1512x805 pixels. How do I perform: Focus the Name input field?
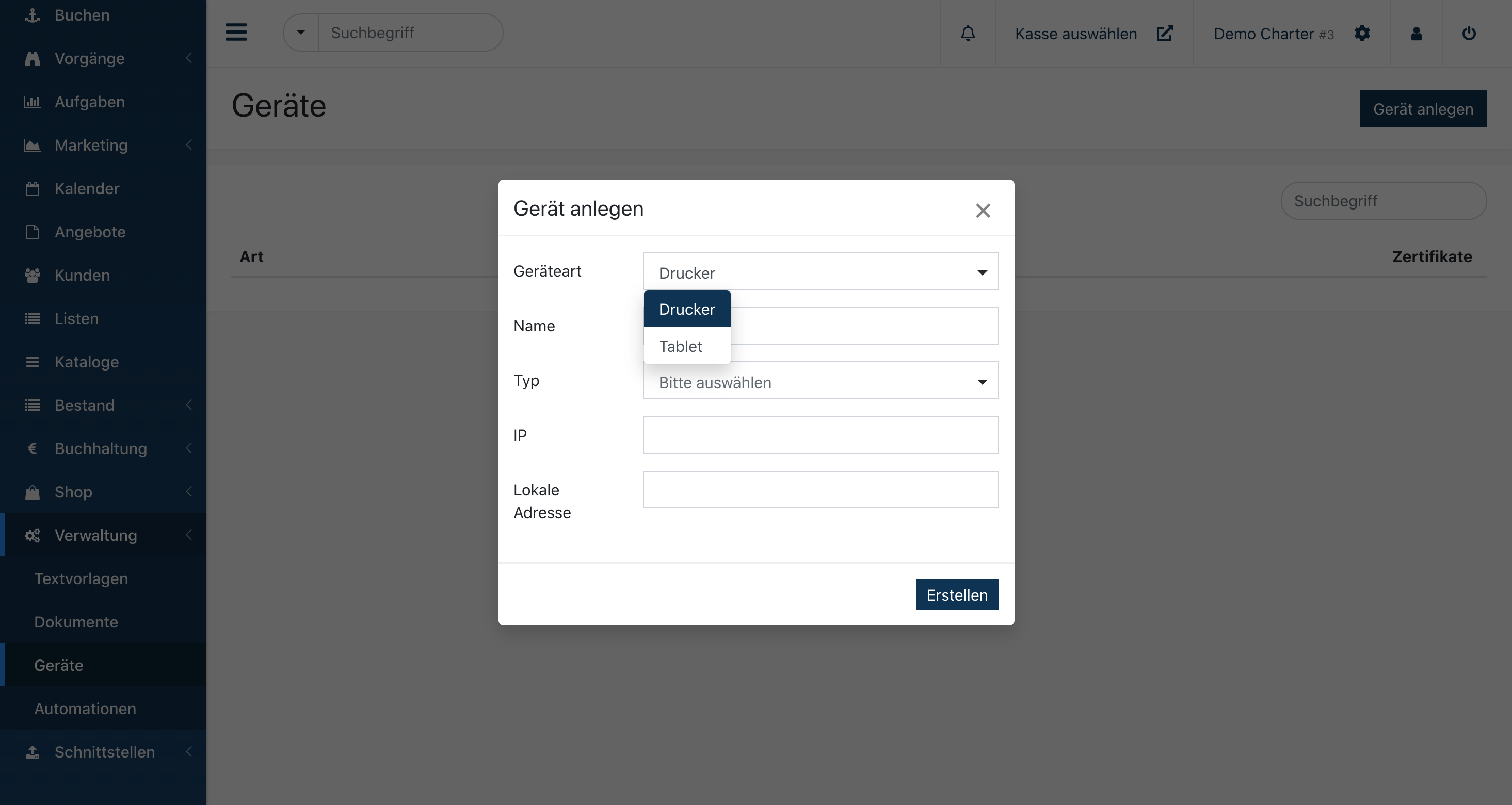click(x=821, y=326)
